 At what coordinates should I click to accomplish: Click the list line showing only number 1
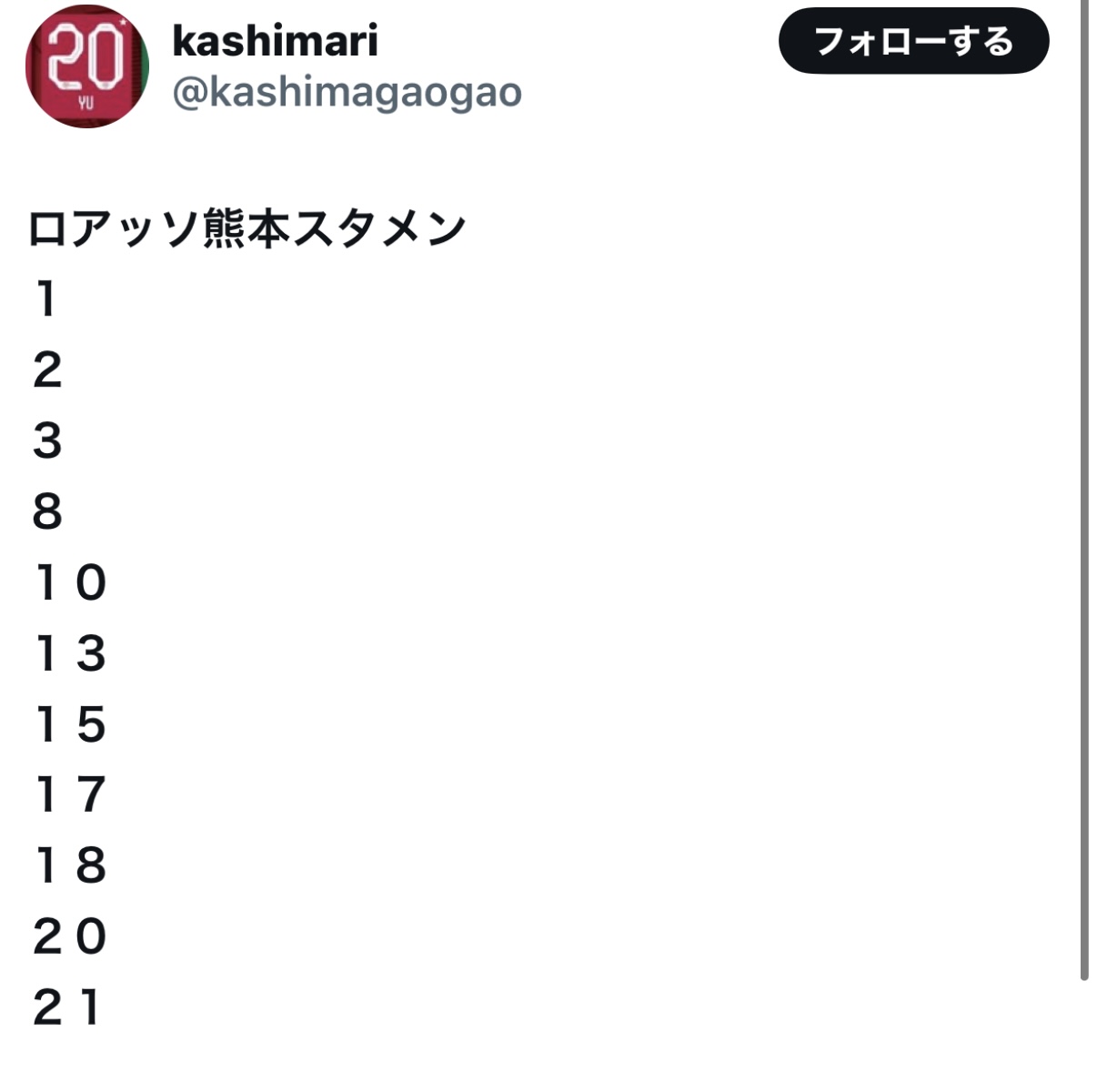tap(46, 298)
